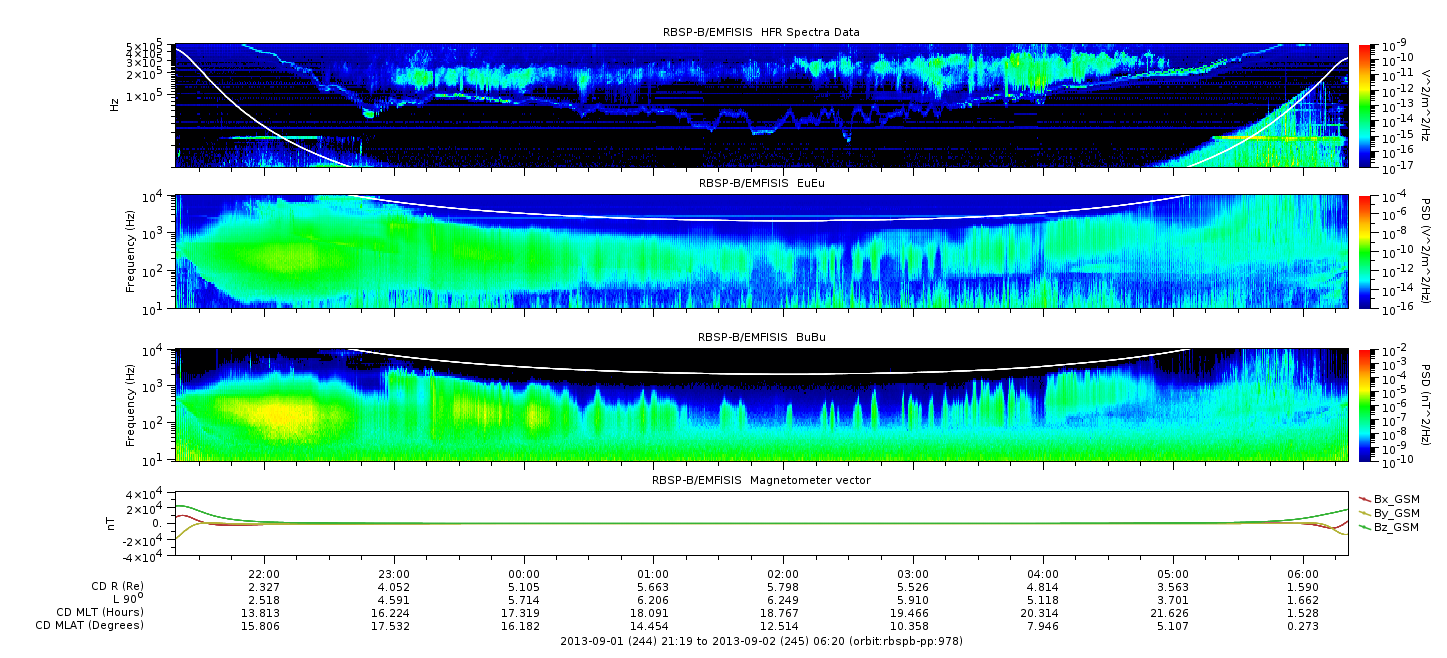Click the BuBu panel color bar
1447x658 pixels.
pos(1365,405)
